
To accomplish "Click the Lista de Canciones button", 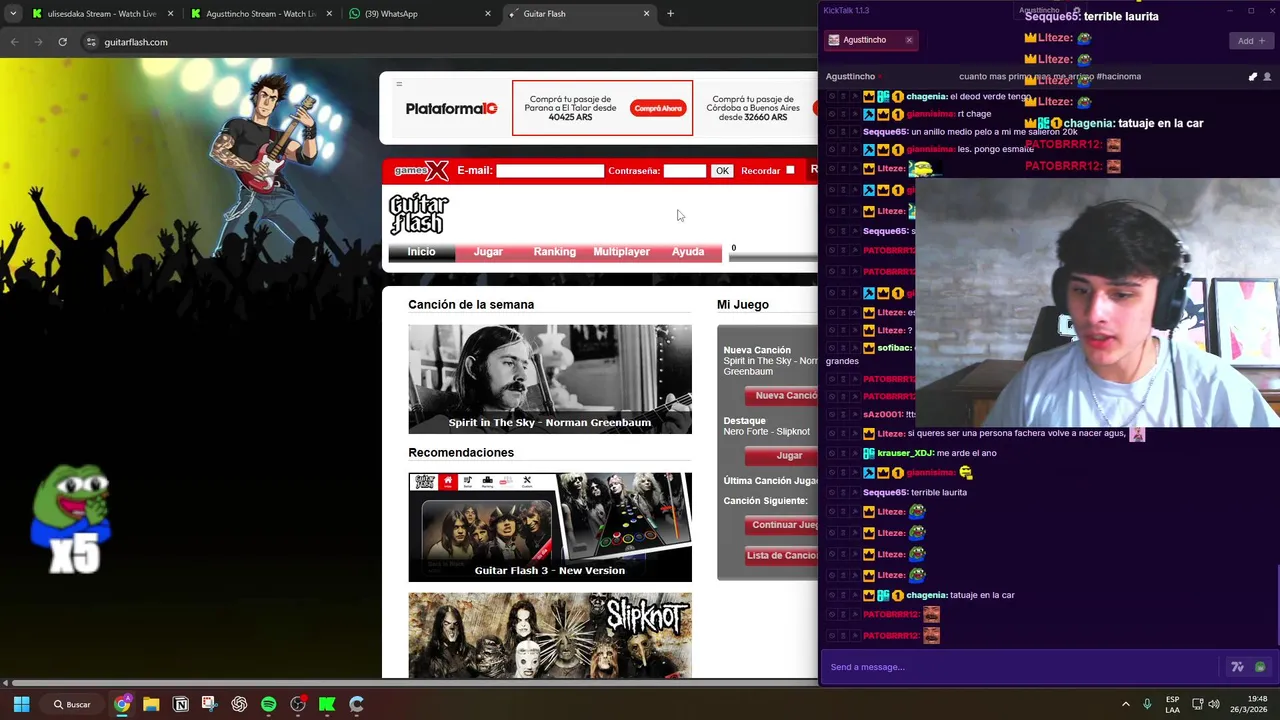I will (x=782, y=555).
